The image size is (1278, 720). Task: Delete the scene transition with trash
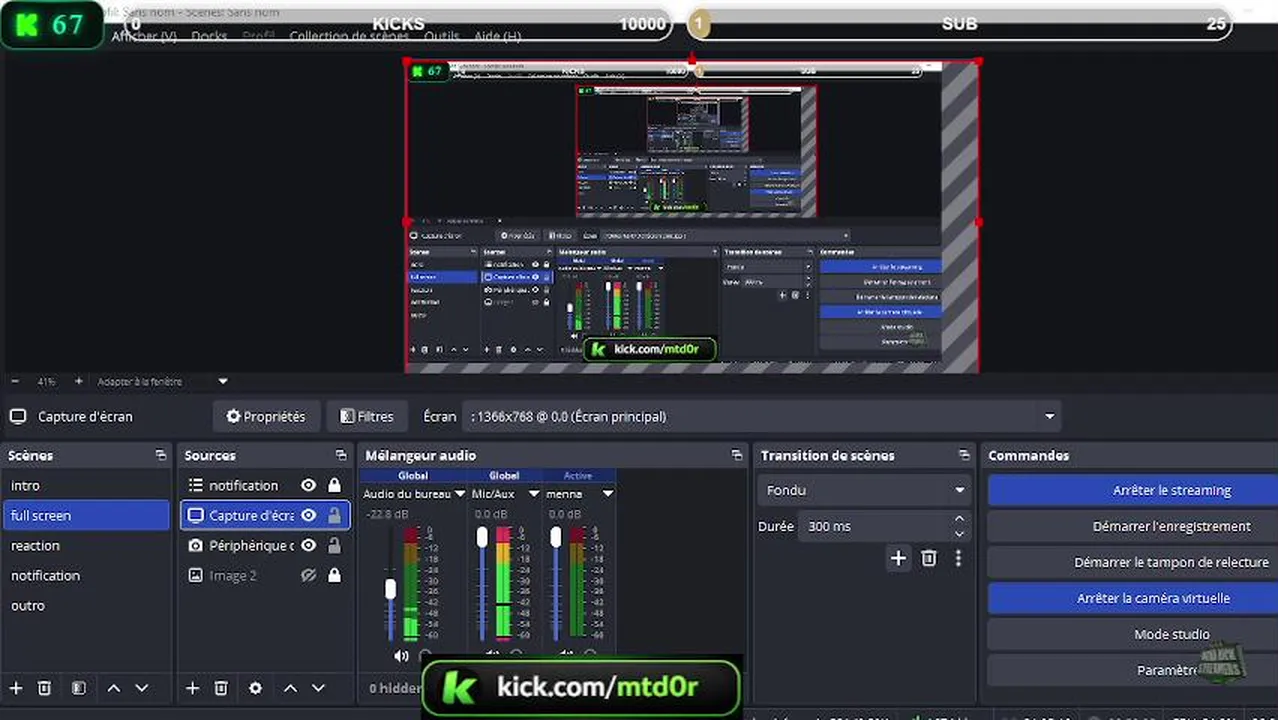pyautogui.click(x=929, y=558)
